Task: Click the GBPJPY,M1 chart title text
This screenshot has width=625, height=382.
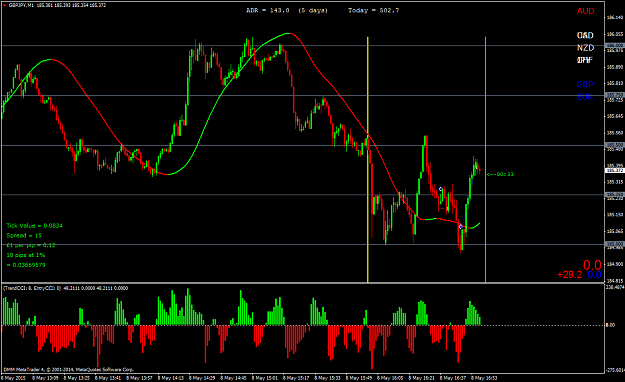Action: [21, 6]
